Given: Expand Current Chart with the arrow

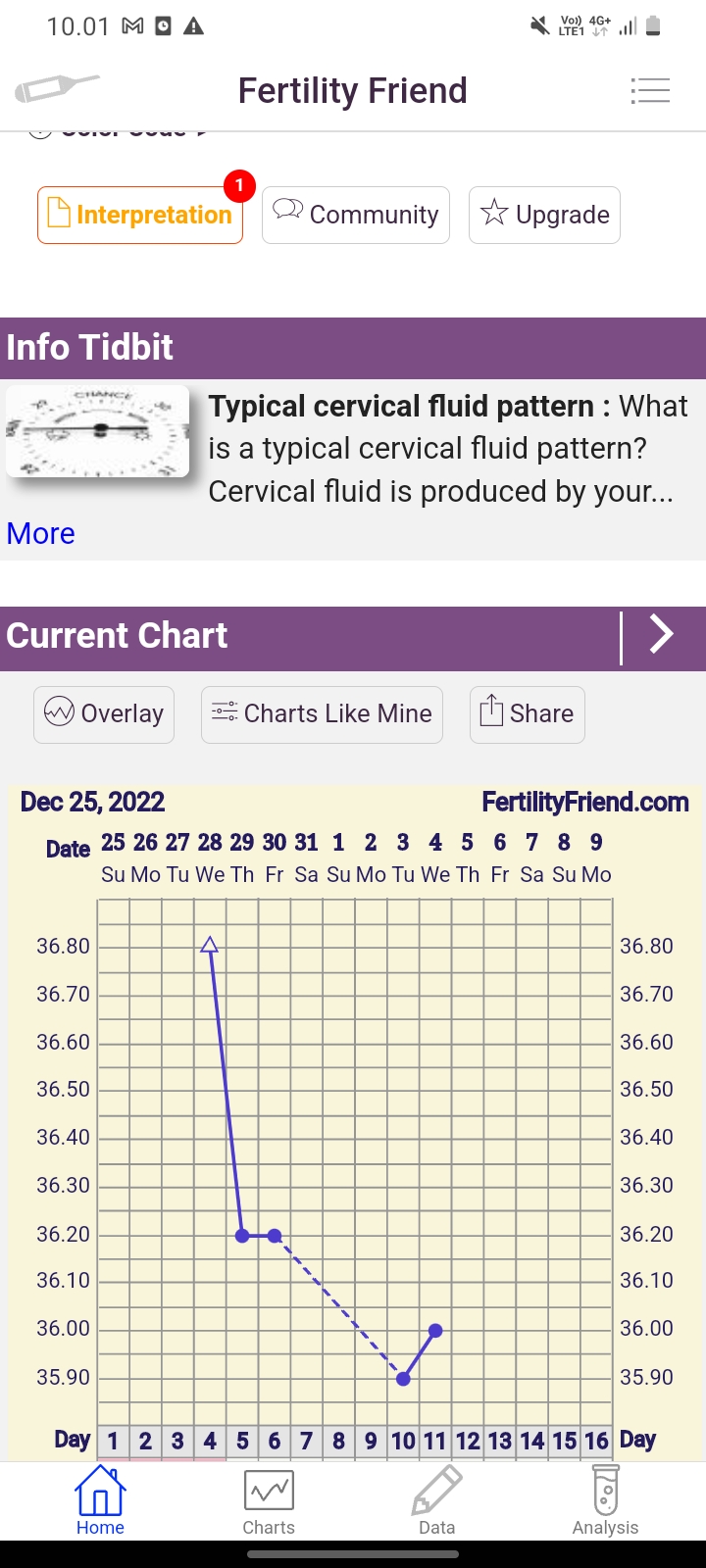Looking at the screenshot, I should (x=662, y=635).
